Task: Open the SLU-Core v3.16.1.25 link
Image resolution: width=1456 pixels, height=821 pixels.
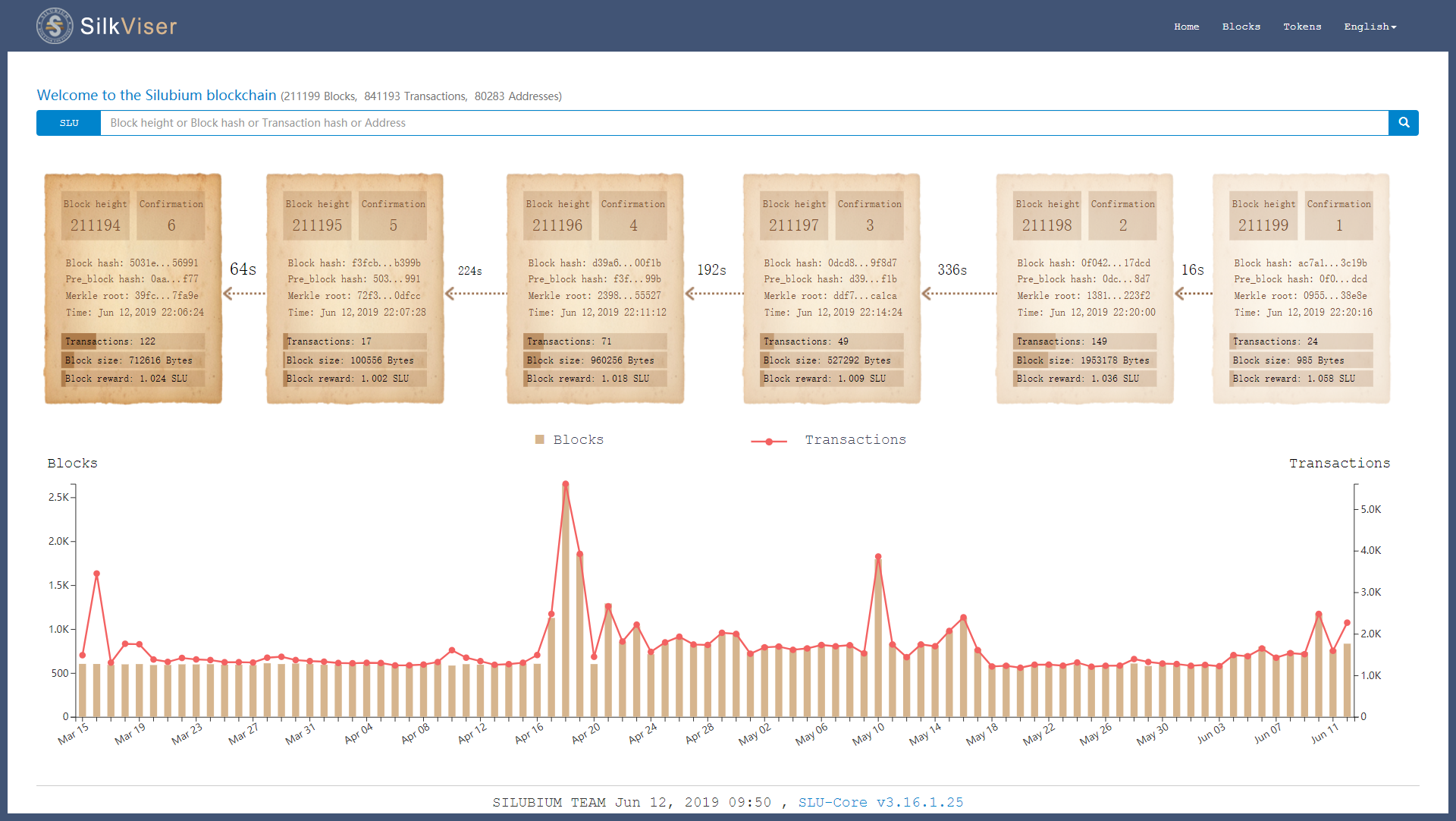Action: (880, 802)
